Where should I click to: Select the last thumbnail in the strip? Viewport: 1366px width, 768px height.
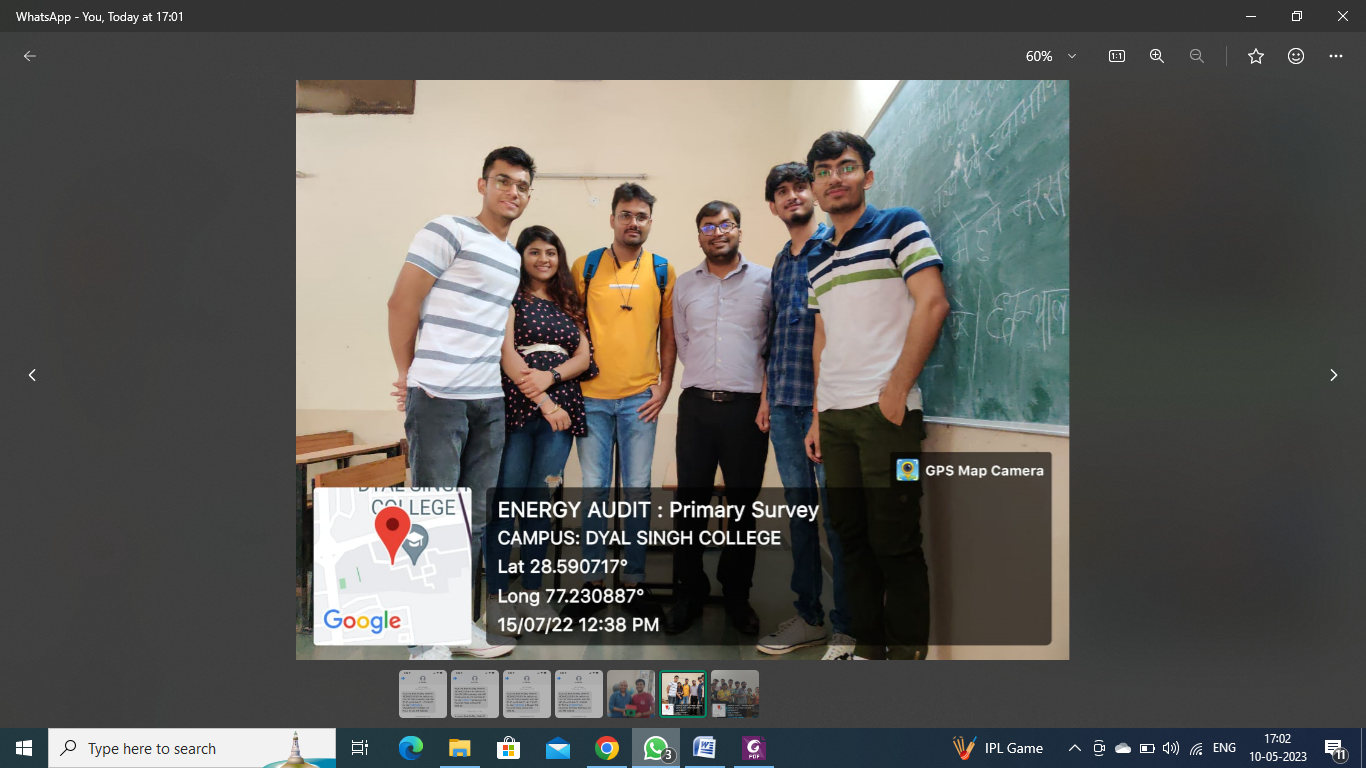735,693
